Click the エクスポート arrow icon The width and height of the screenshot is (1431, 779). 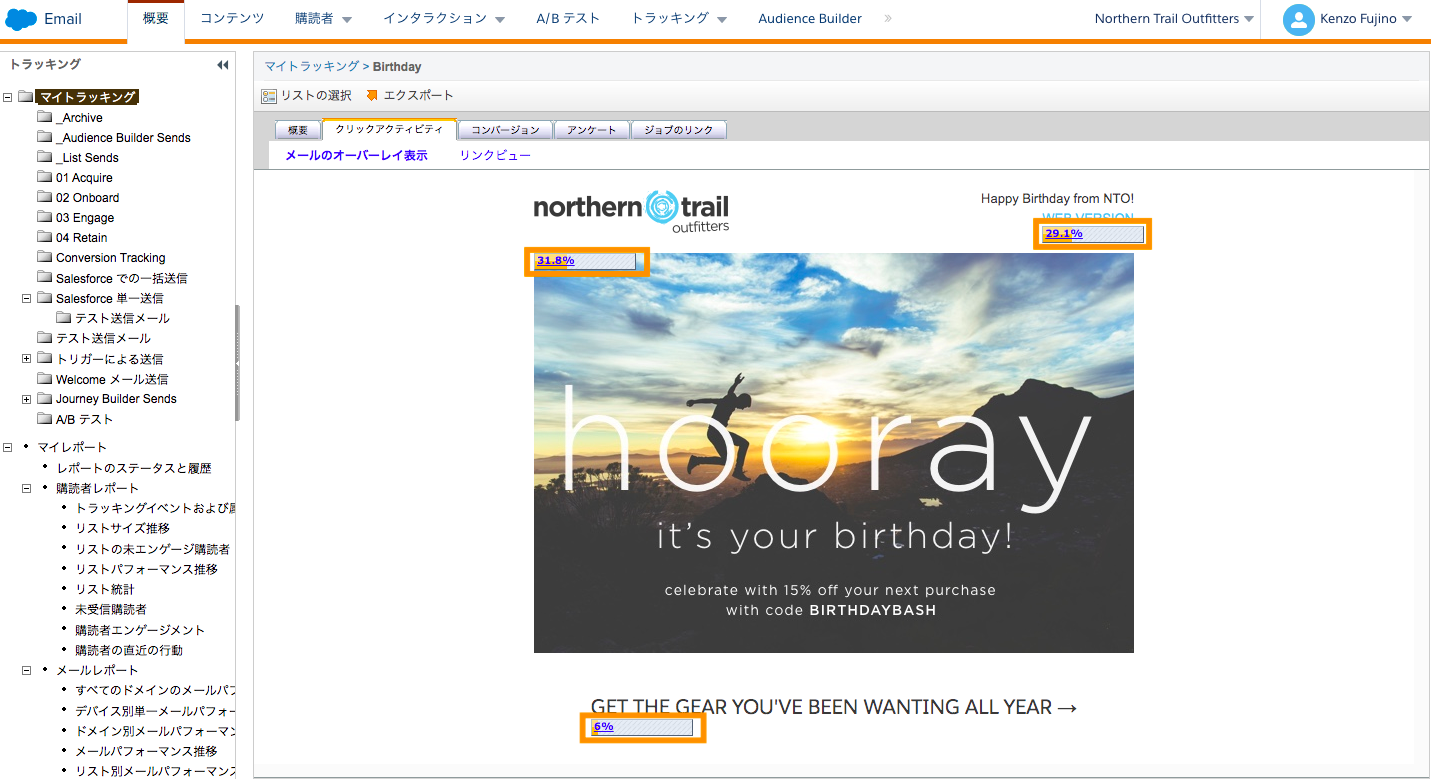coord(372,96)
